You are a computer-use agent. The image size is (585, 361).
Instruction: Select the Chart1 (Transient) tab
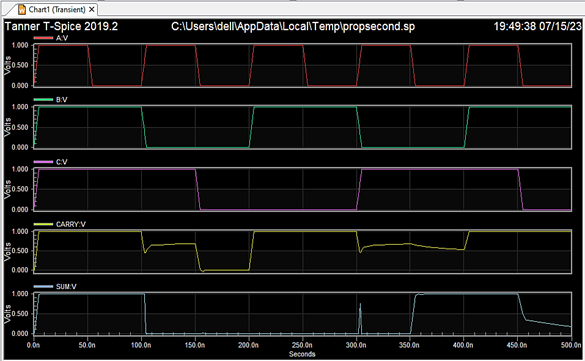click(x=57, y=9)
